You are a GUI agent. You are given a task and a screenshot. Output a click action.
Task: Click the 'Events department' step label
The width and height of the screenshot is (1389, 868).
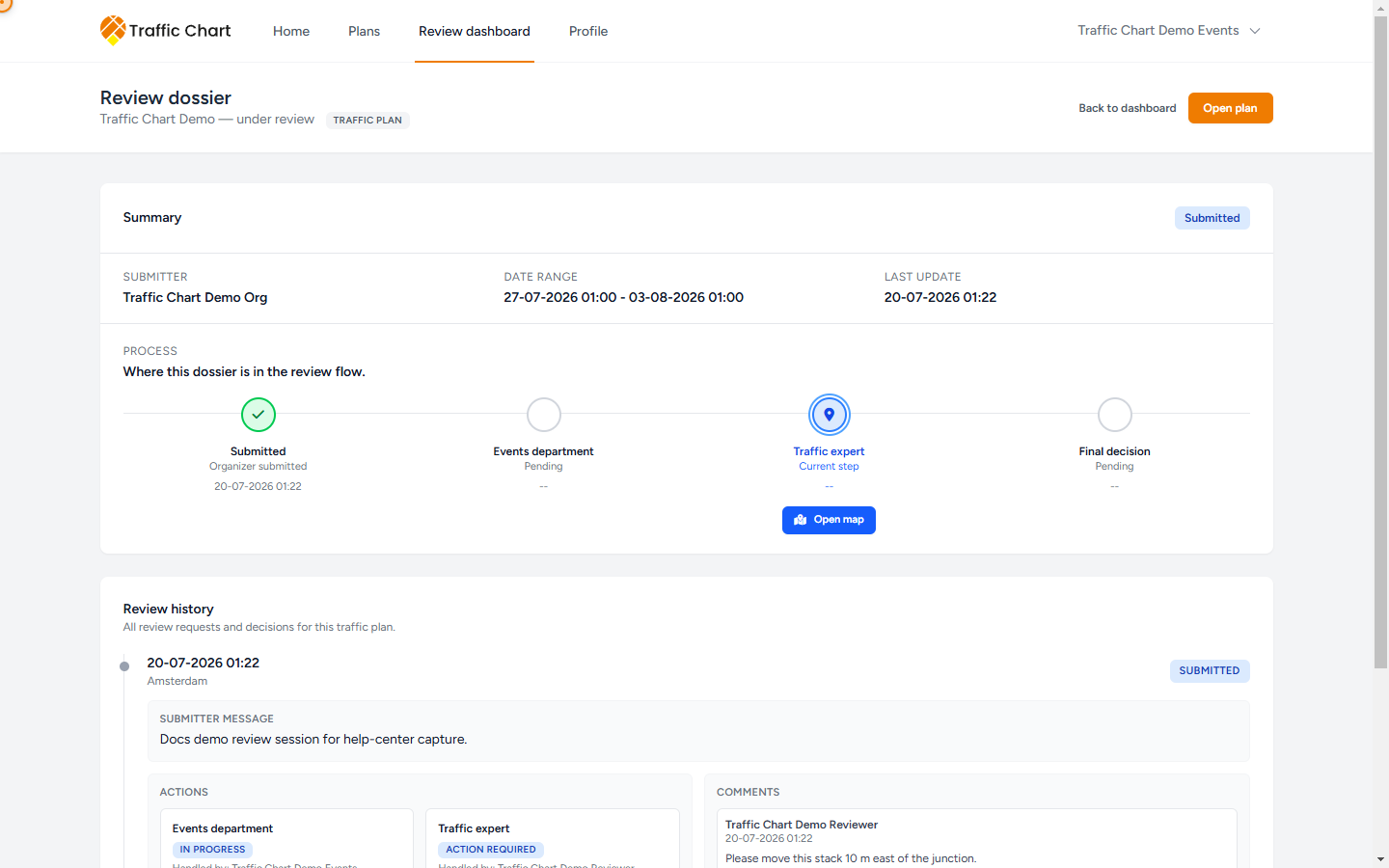pyautogui.click(x=544, y=451)
